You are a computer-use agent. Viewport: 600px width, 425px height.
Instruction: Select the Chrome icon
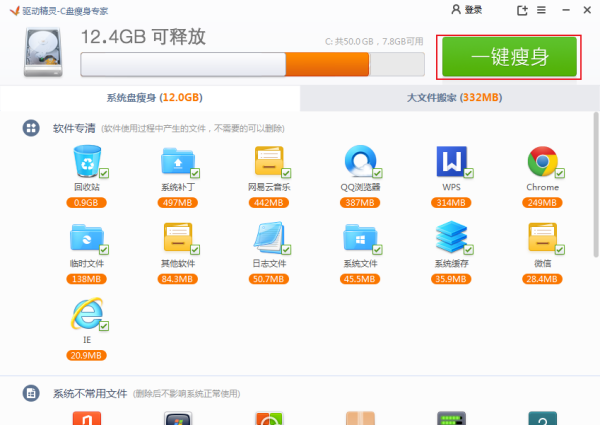(542, 161)
